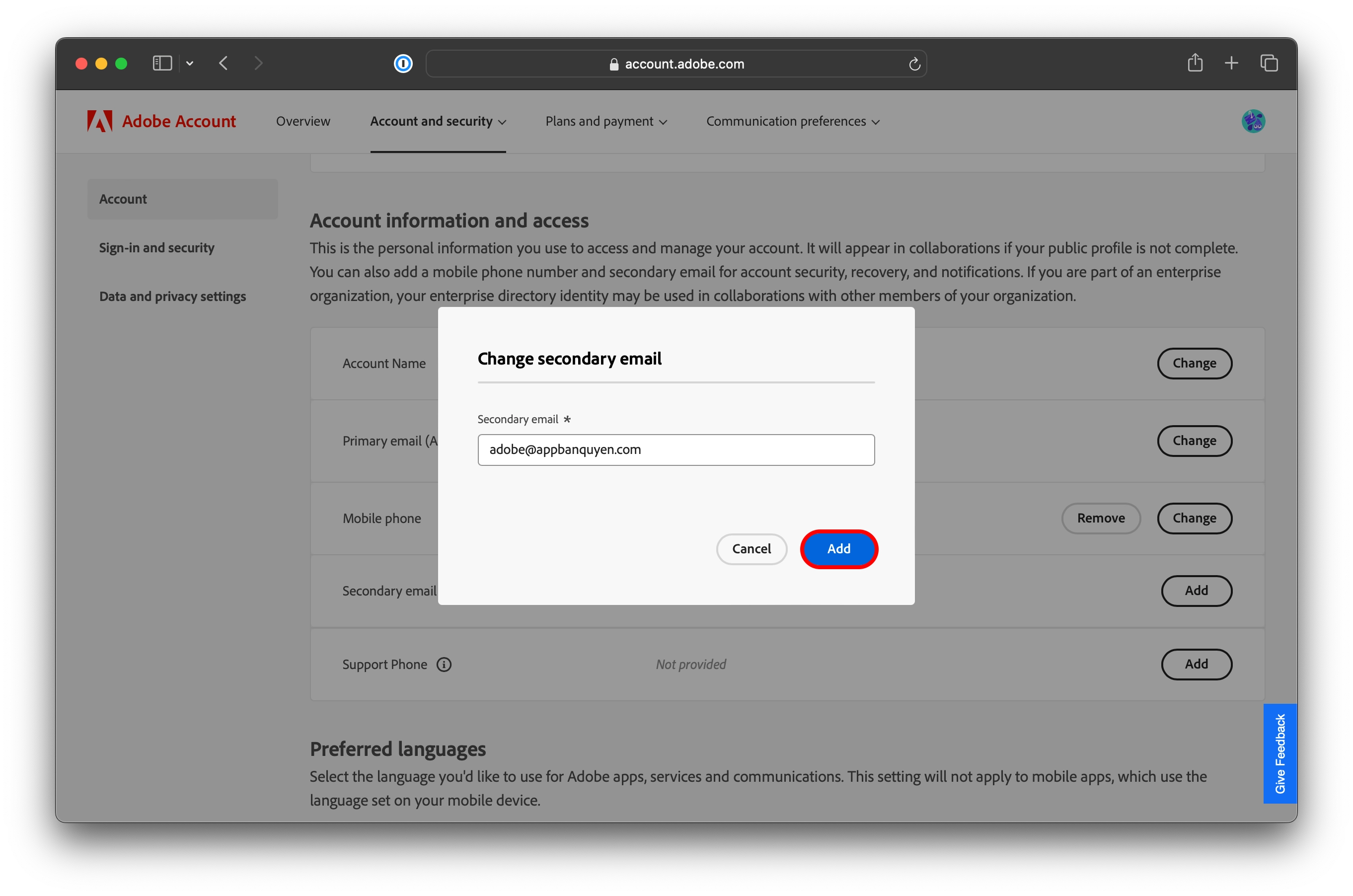This screenshot has width=1353, height=896.
Task: Open a new tab with the plus icon
Action: (x=1231, y=63)
